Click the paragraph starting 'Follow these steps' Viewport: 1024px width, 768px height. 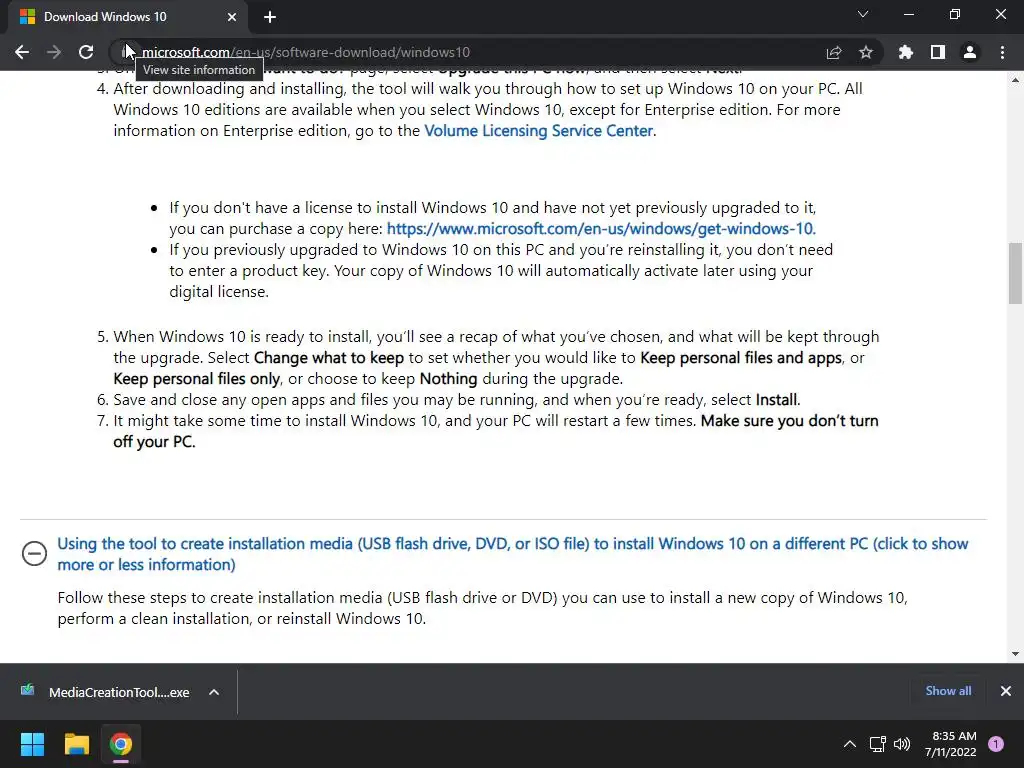click(x=483, y=608)
